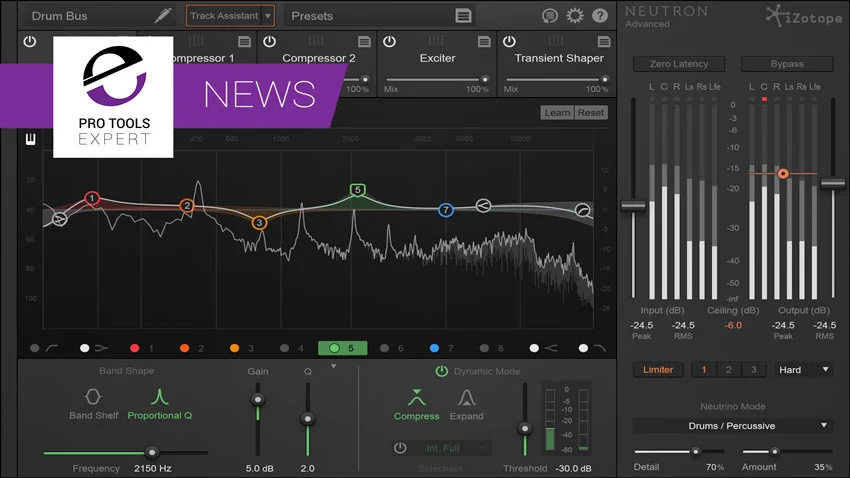Select limiter mode 3
850x478 pixels.
(754, 370)
